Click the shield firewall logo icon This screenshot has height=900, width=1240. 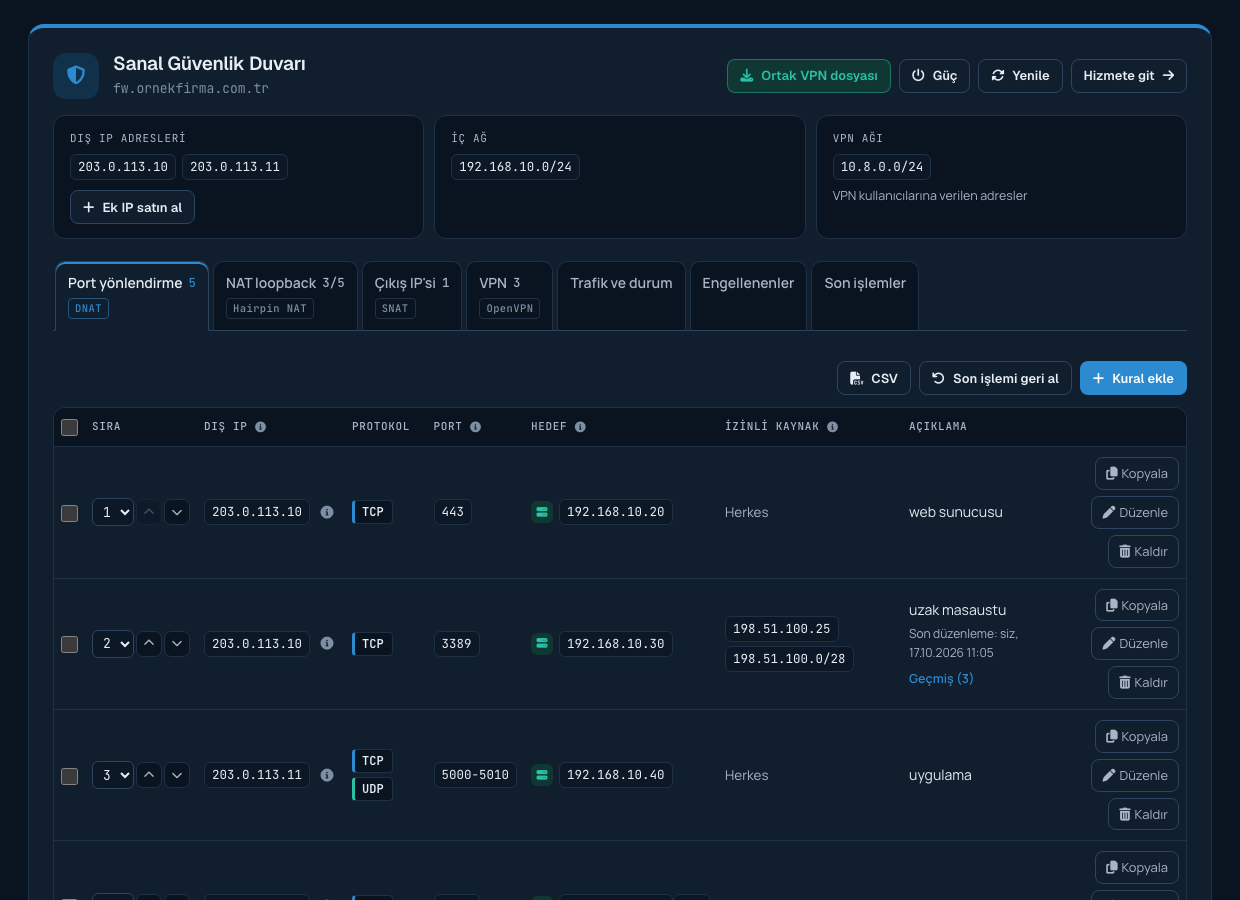pyautogui.click(x=76, y=76)
